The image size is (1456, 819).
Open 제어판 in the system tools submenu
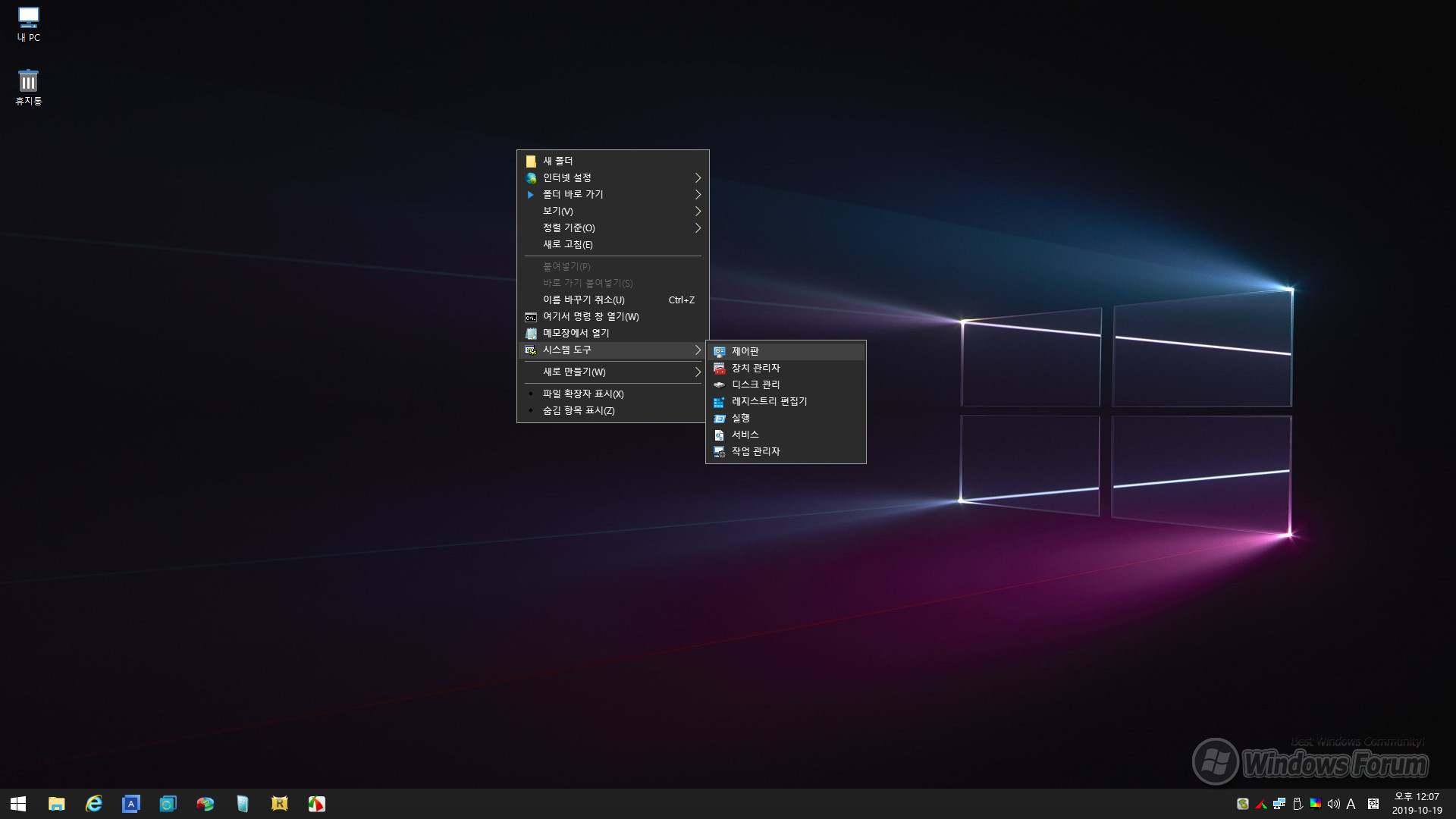click(x=786, y=351)
